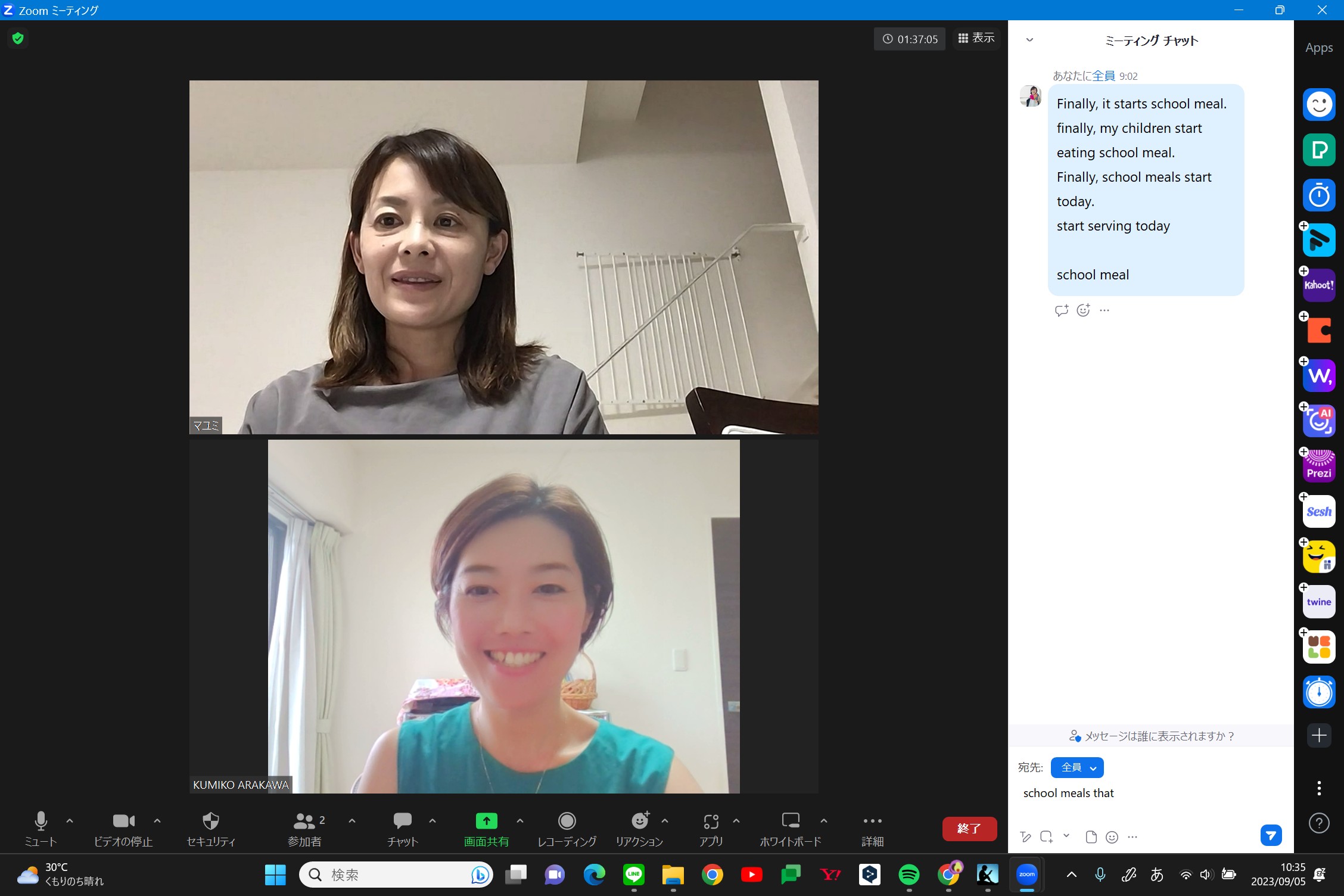Click the screenshot capture icon in chat composer
1344x896 pixels.
1047,837
